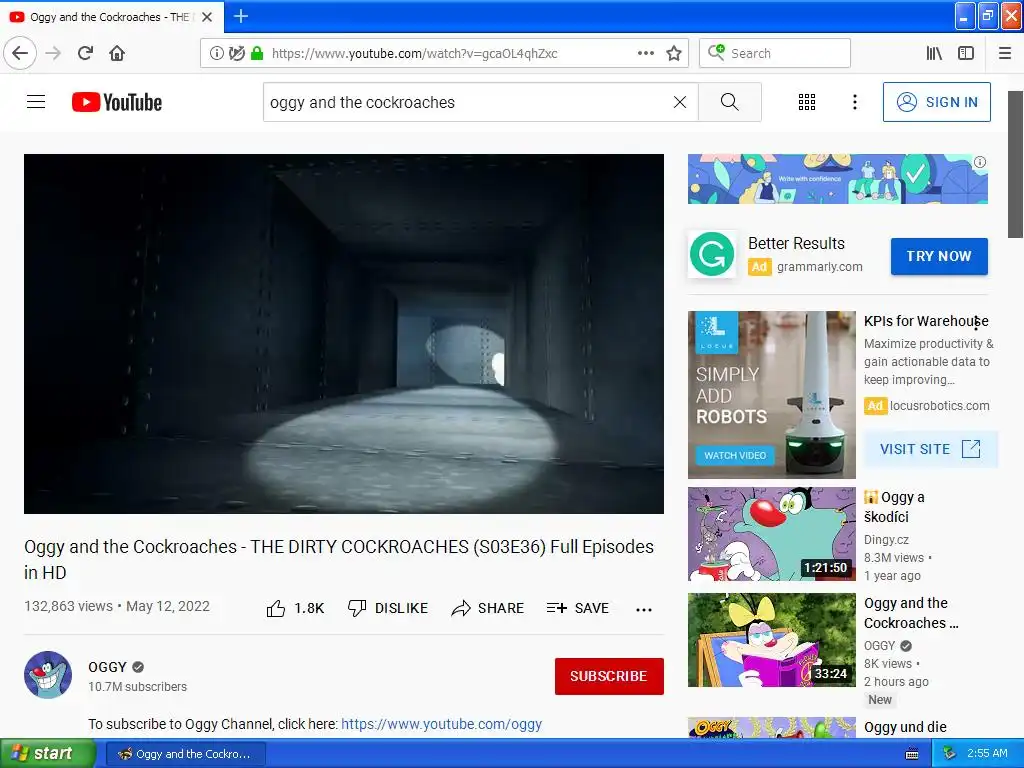Open the youtube.com/oggy description link
The width and height of the screenshot is (1024, 768).
pos(441,724)
